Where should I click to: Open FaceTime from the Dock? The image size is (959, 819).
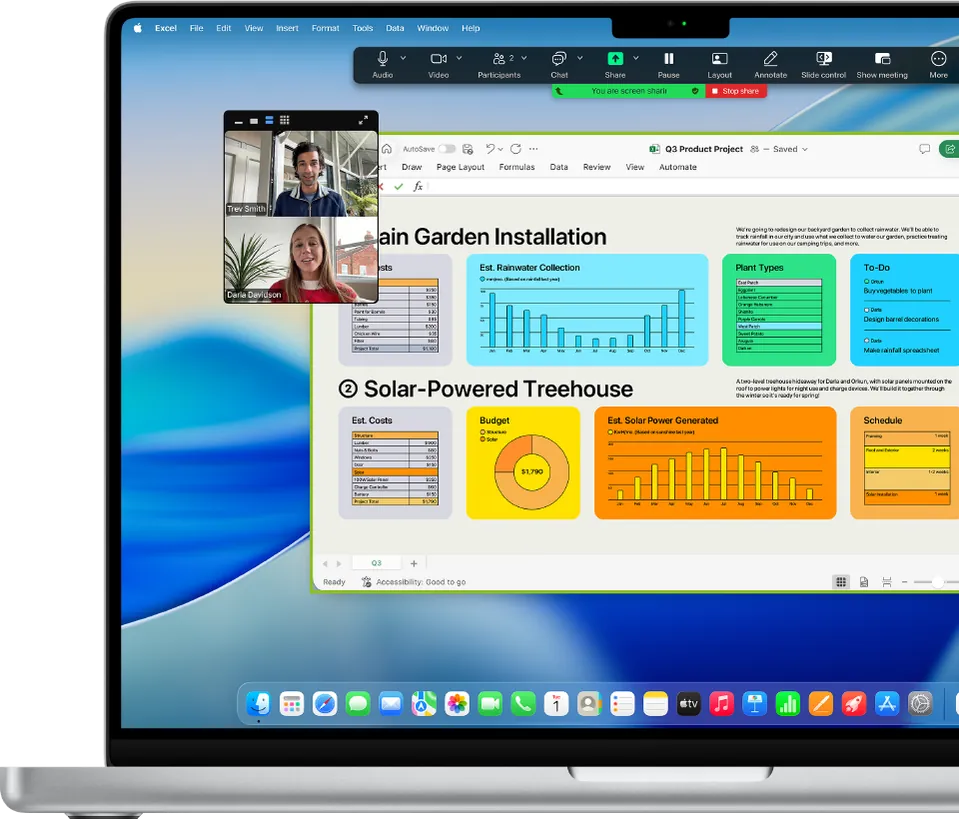tap(490, 704)
